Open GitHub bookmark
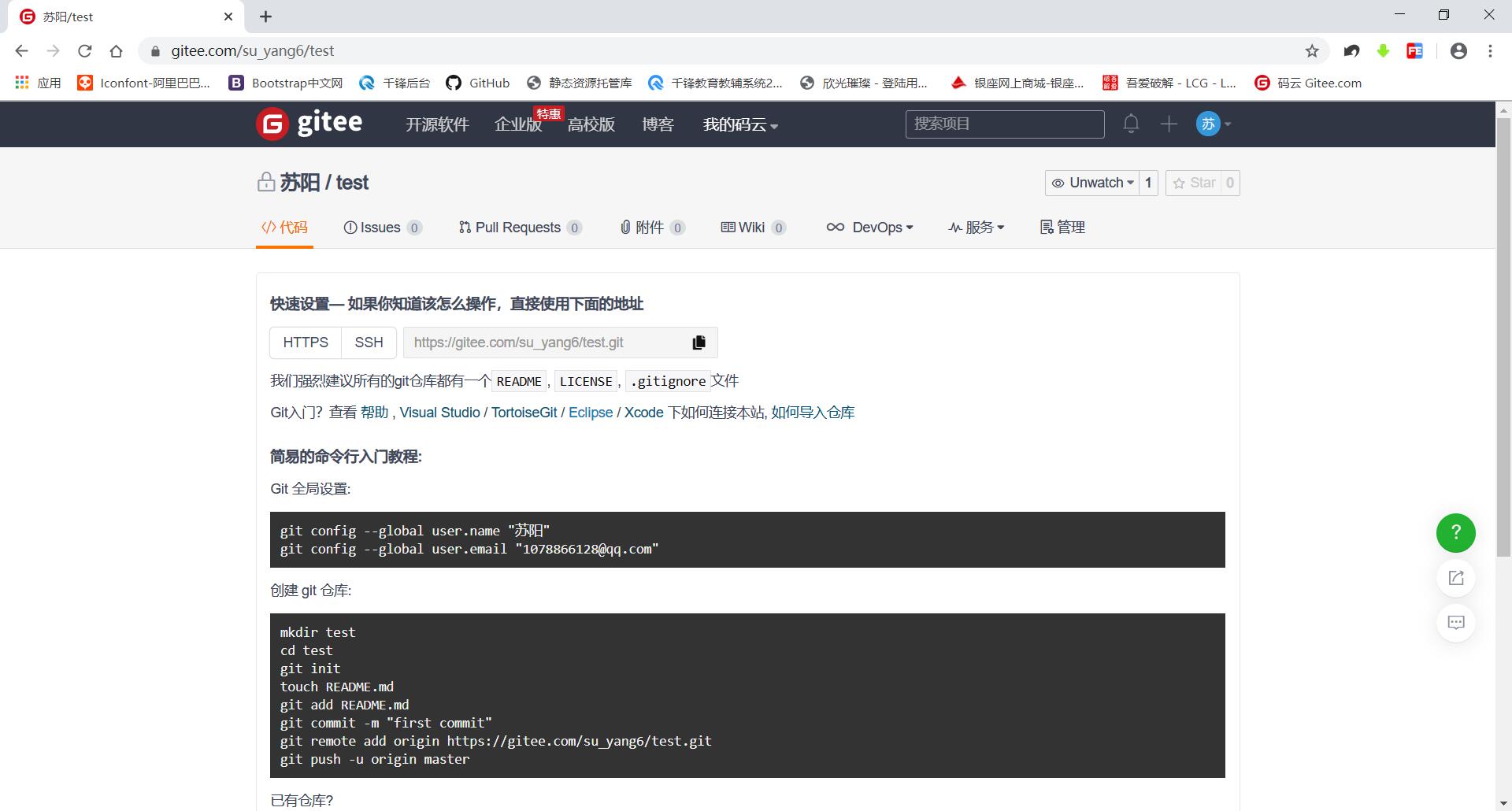Screen dimensions: 1512x811 pyautogui.click(x=477, y=83)
